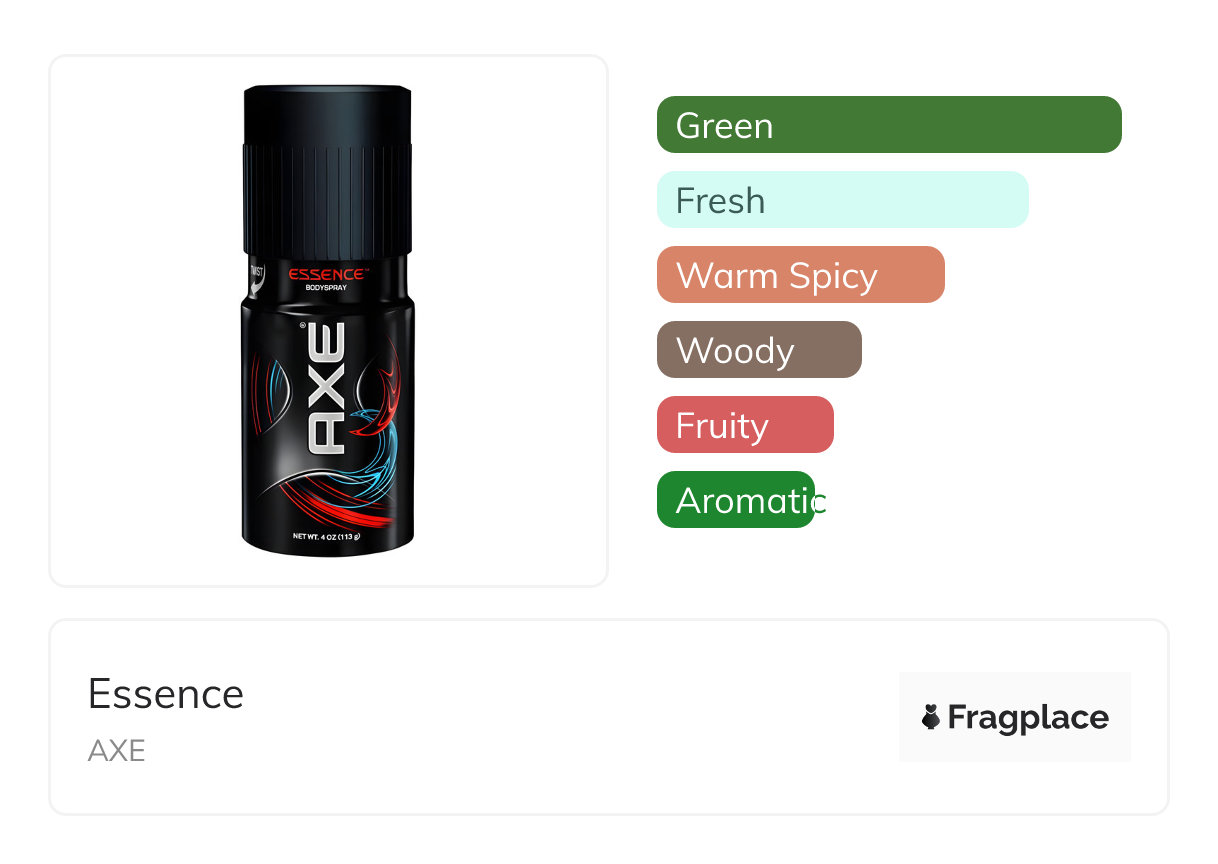Click the Bodyspray text on the can

click(x=326, y=288)
